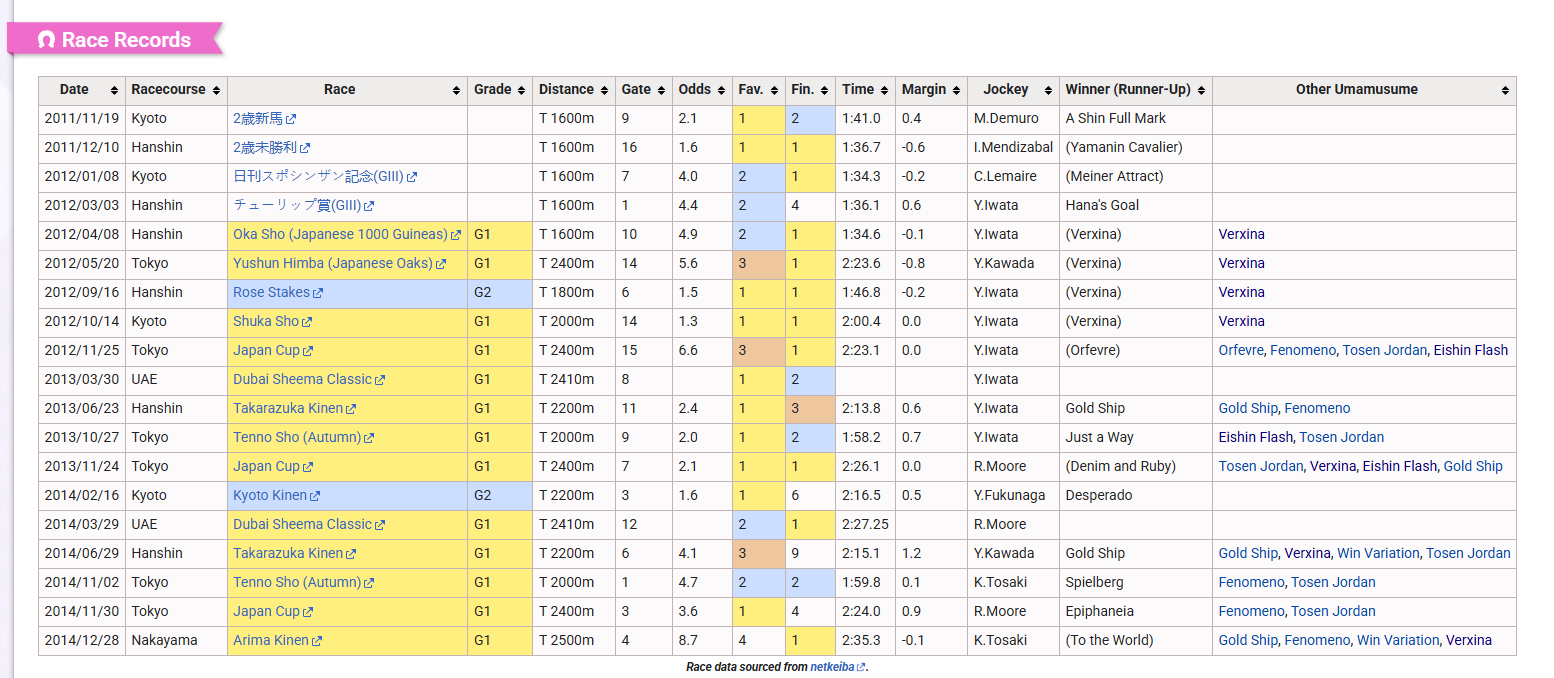Open the 2013/03/30 Dubai Sheema Classic link
The image size is (1554, 678).
309,379
